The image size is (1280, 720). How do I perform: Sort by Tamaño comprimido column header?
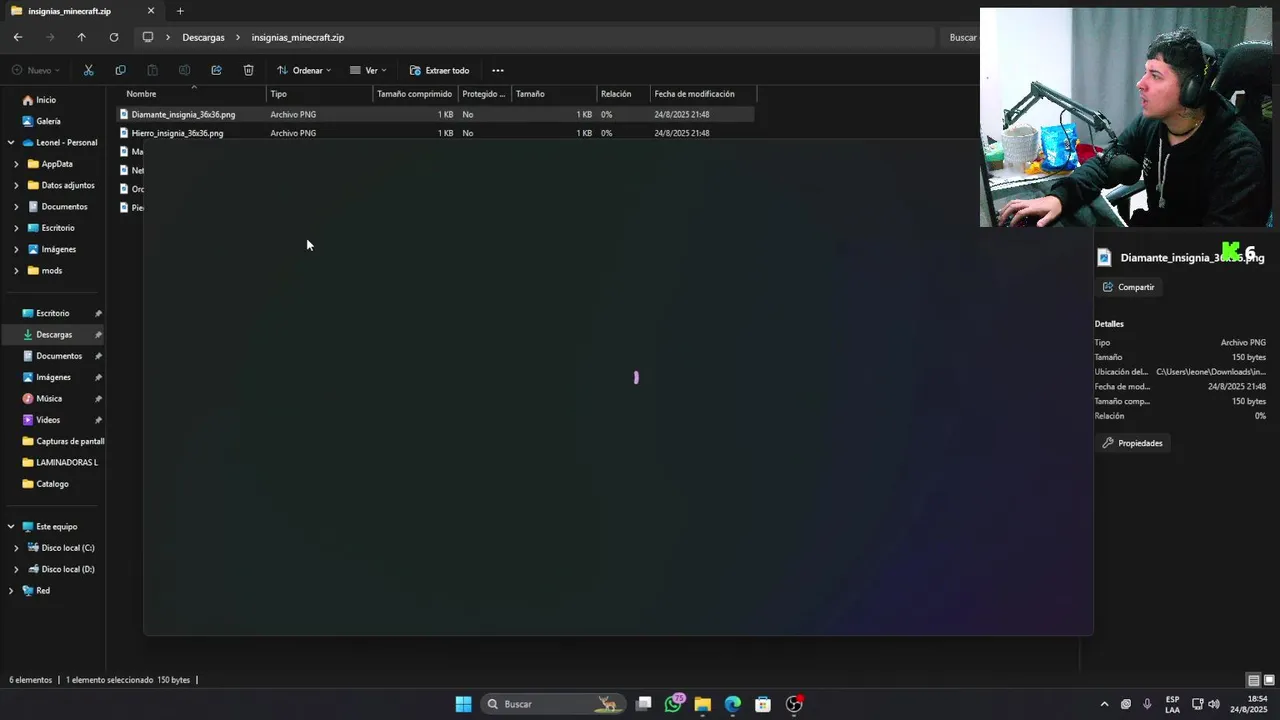415,94
